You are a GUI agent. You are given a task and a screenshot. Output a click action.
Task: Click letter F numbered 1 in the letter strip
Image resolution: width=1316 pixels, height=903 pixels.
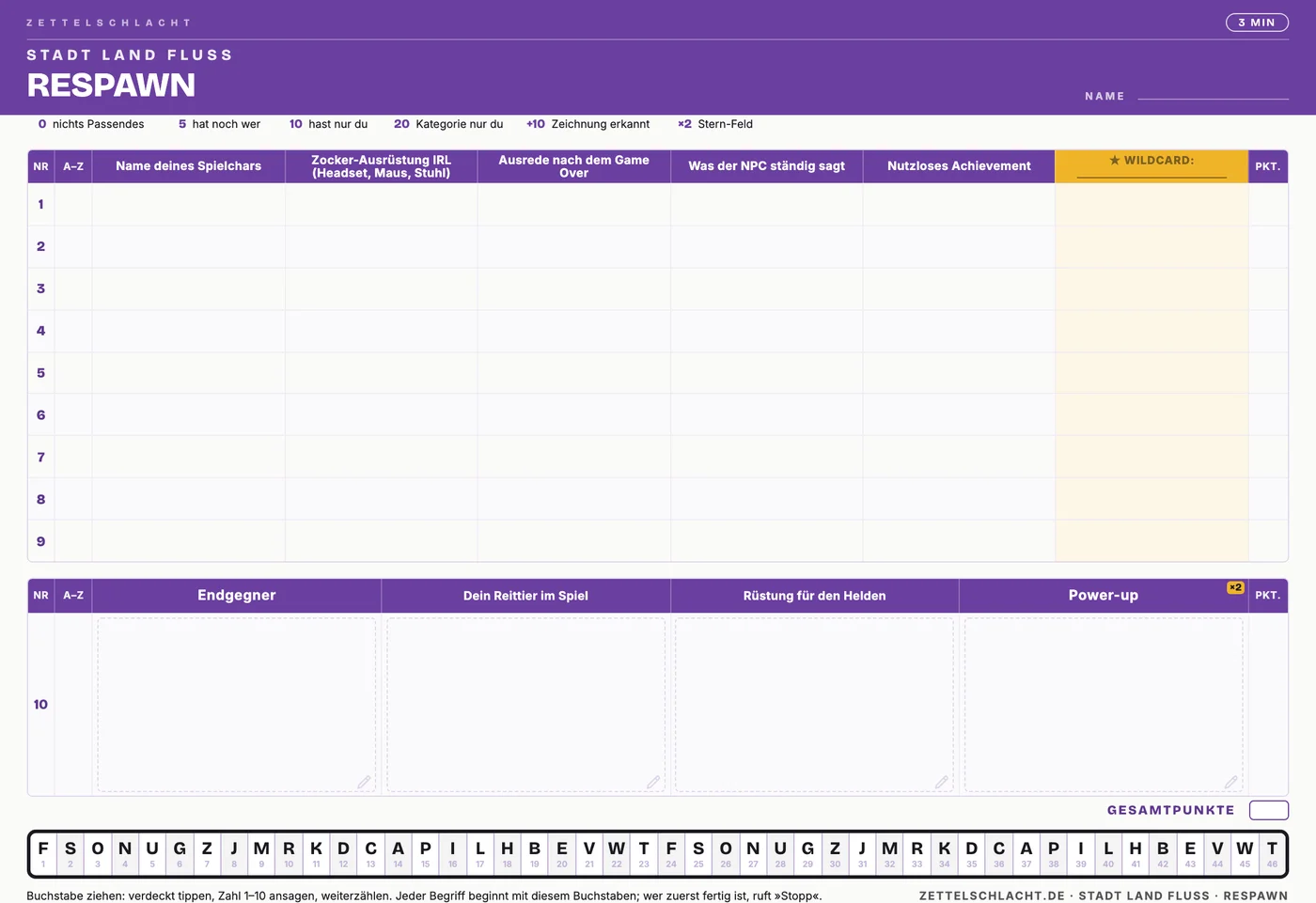click(43, 853)
